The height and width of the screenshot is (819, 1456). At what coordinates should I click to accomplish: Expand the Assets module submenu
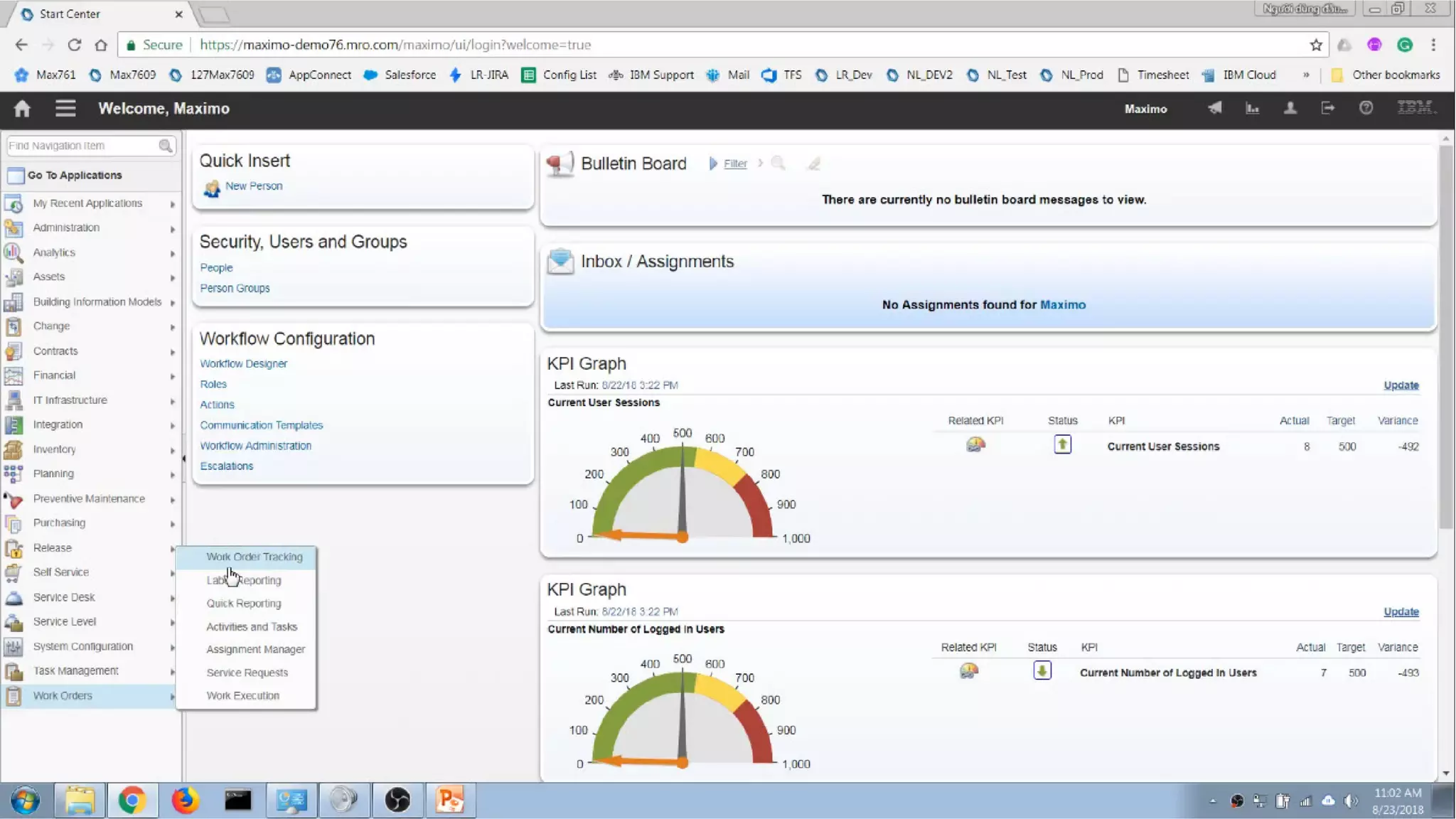172,277
